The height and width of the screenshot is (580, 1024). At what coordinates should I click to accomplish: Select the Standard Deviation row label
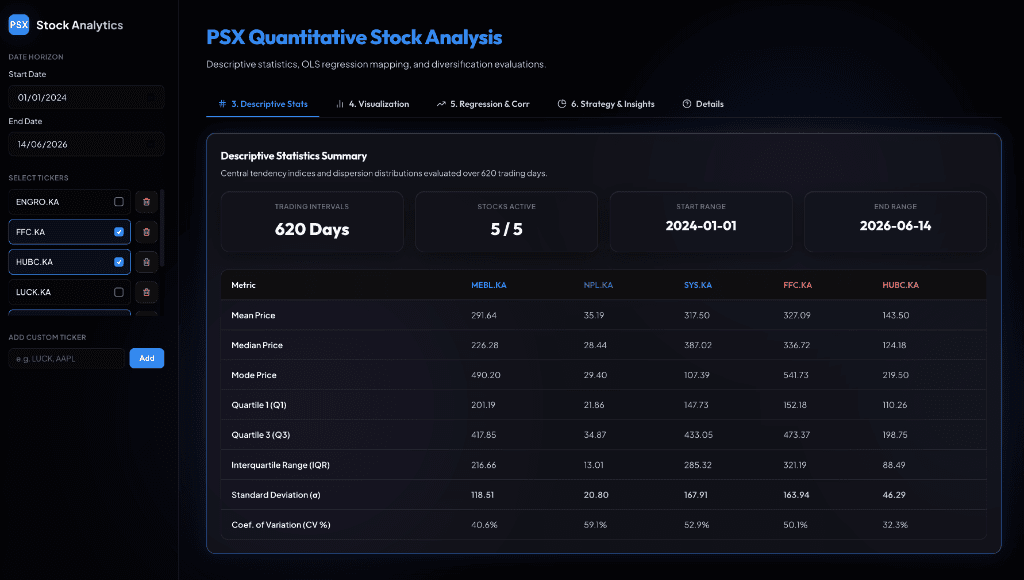pos(276,495)
